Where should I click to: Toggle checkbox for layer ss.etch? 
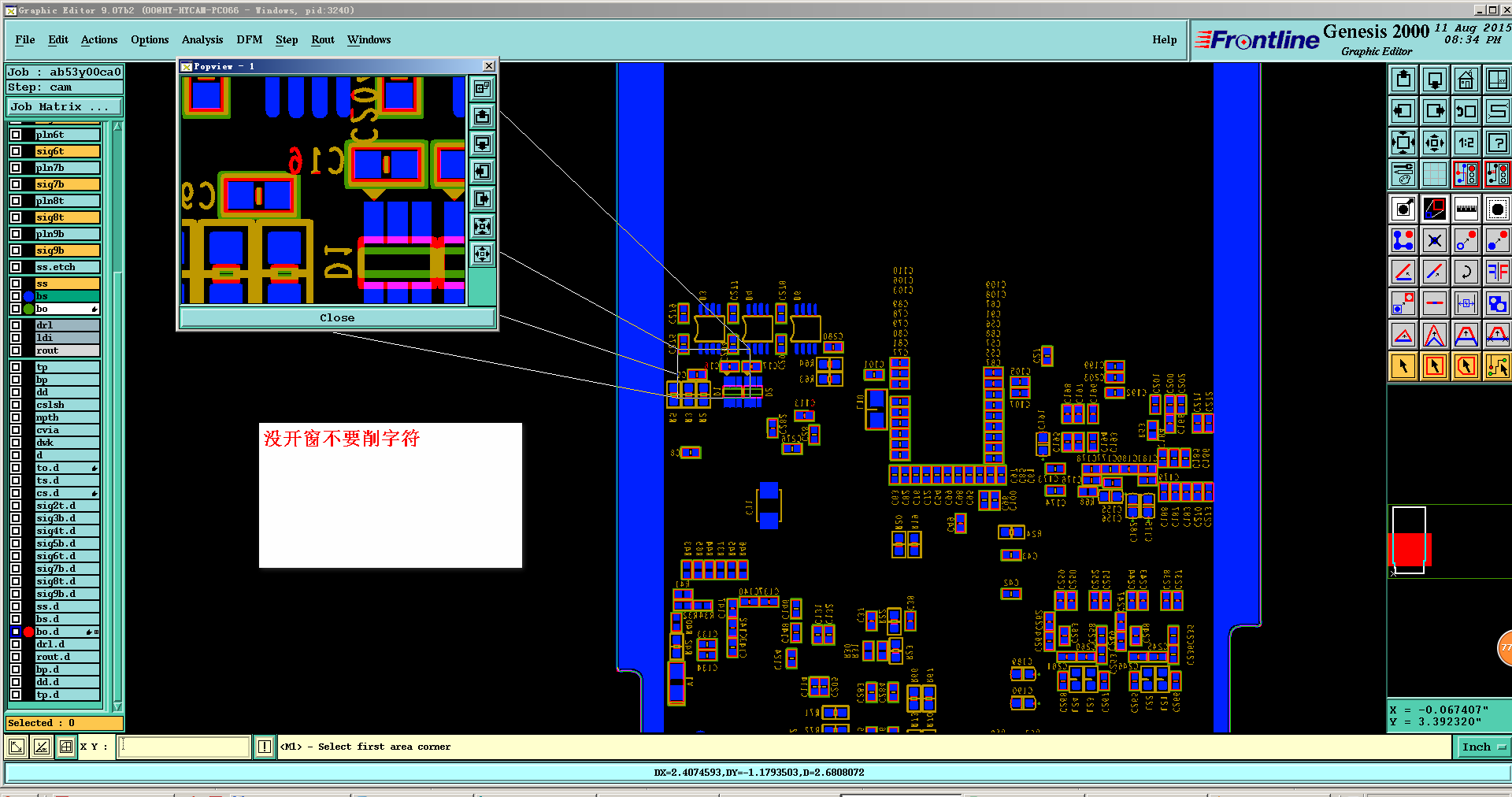[x=16, y=267]
